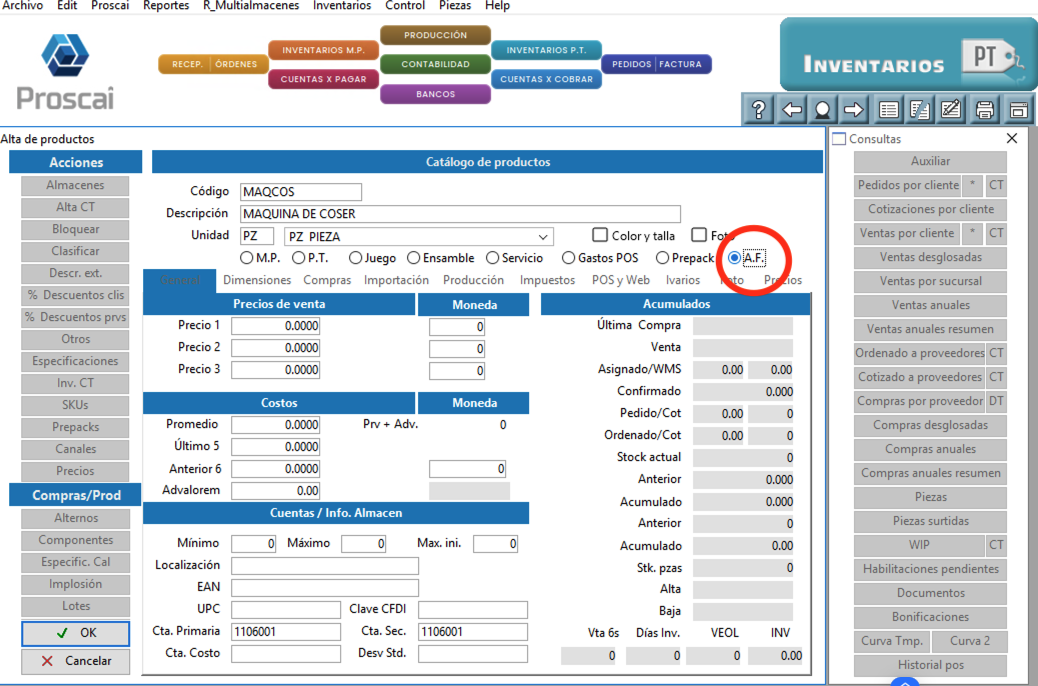
Task: Choose the Servicio product type option
Action: tap(492, 258)
